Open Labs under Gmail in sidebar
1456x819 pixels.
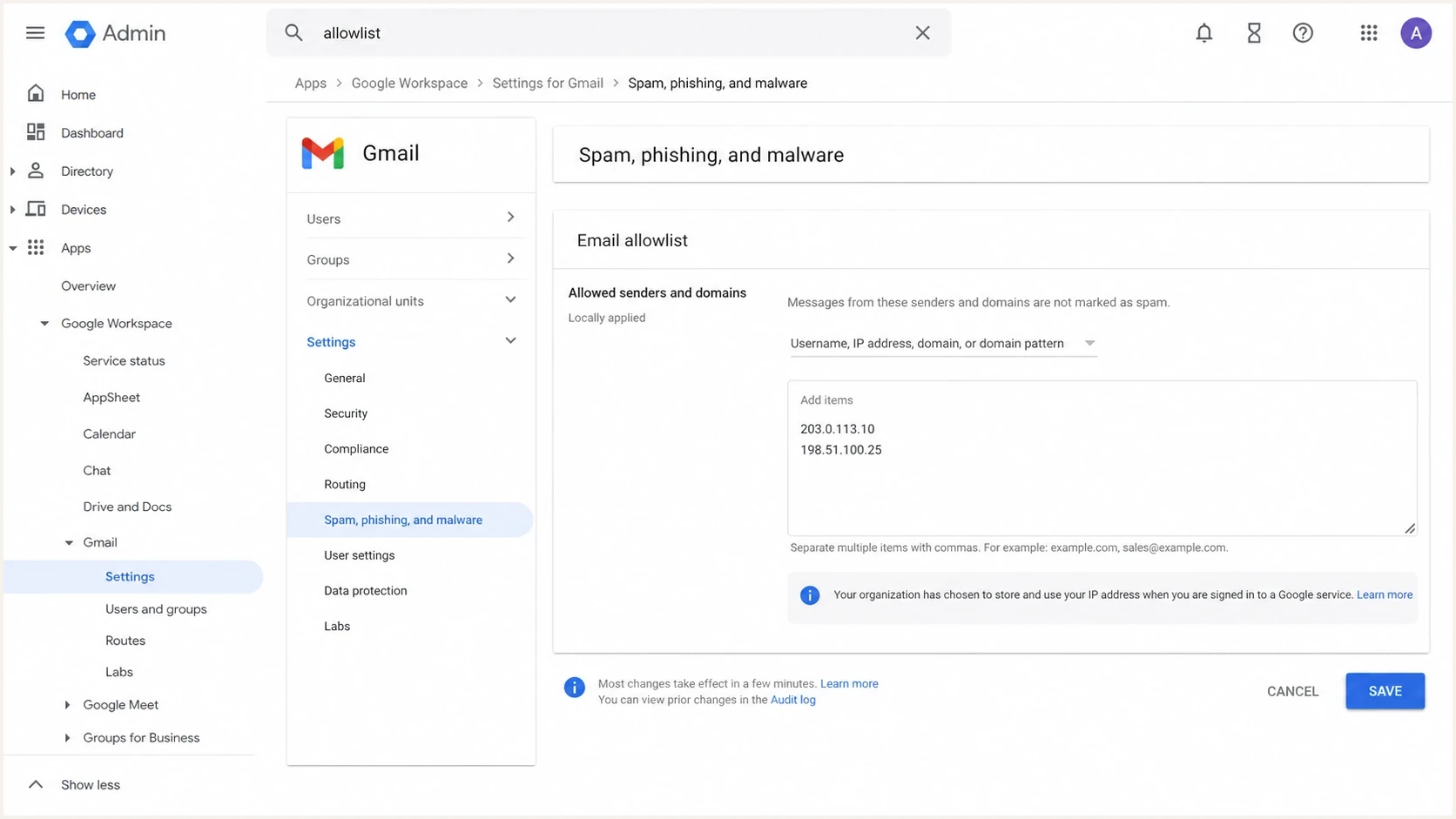click(119, 672)
